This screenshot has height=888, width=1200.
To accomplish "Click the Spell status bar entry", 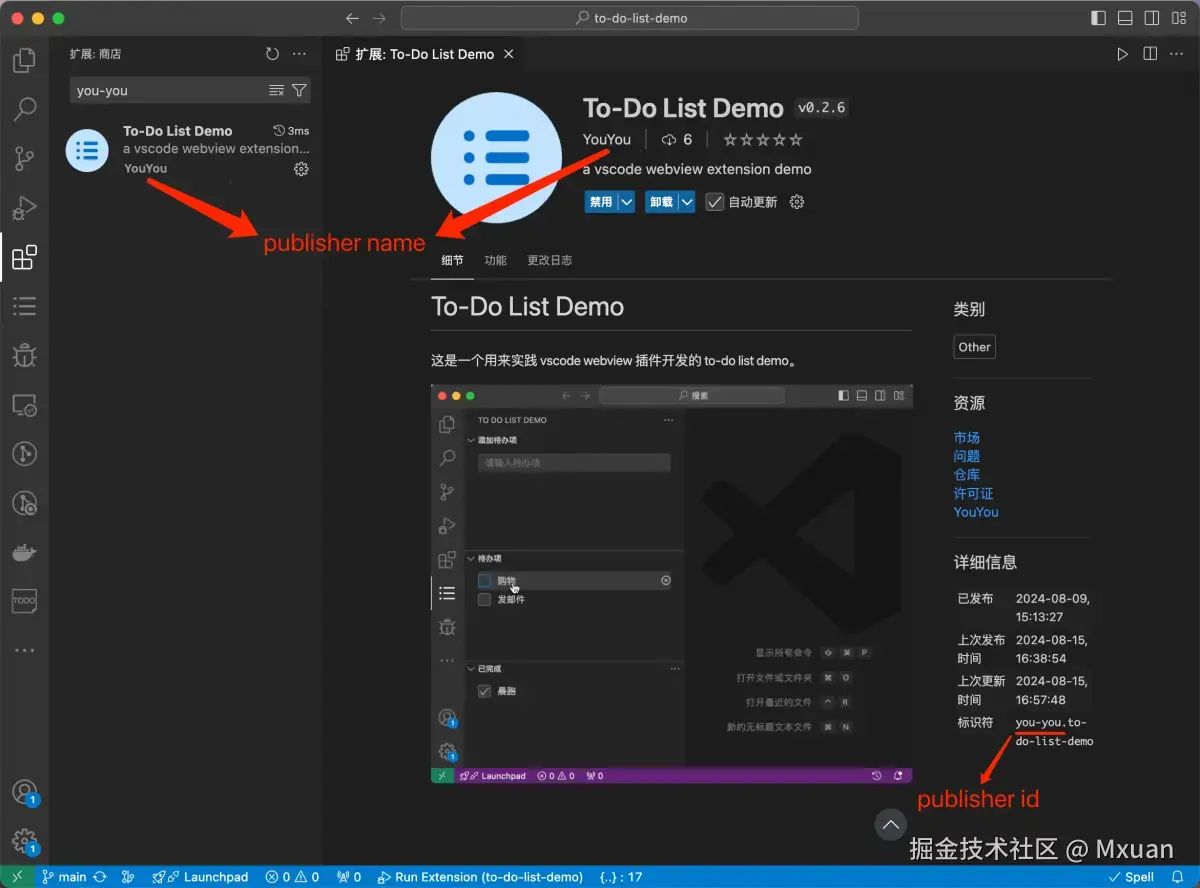I will [1130, 877].
